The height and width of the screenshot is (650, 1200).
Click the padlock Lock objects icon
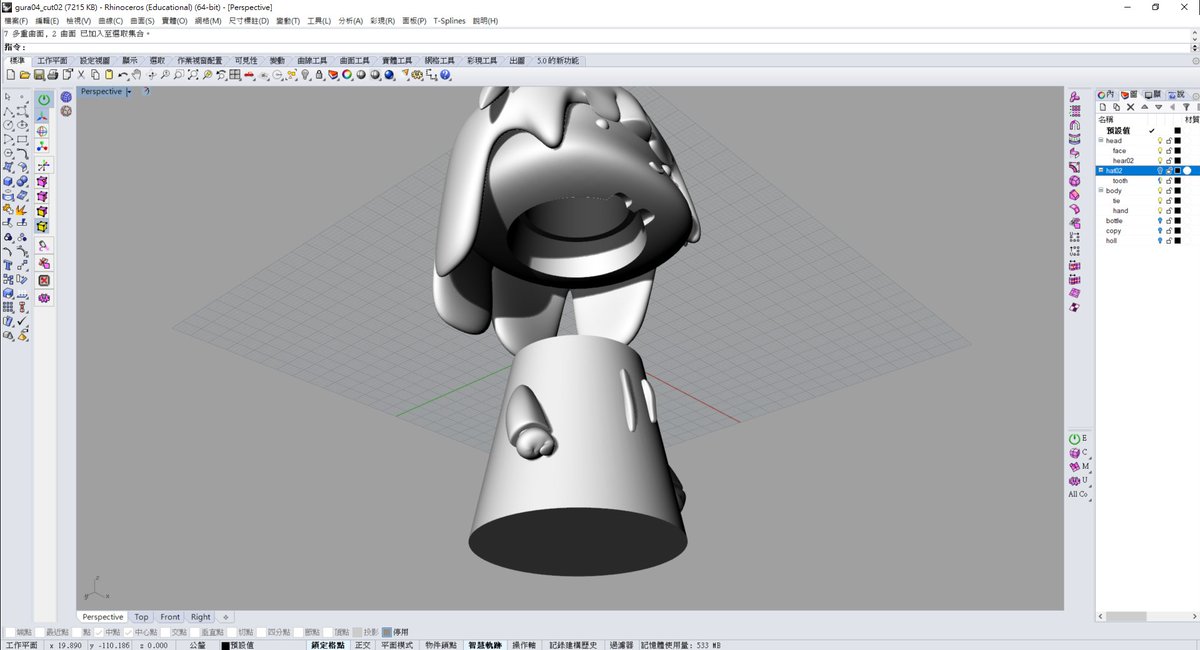pyautogui.click(x=319, y=75)
